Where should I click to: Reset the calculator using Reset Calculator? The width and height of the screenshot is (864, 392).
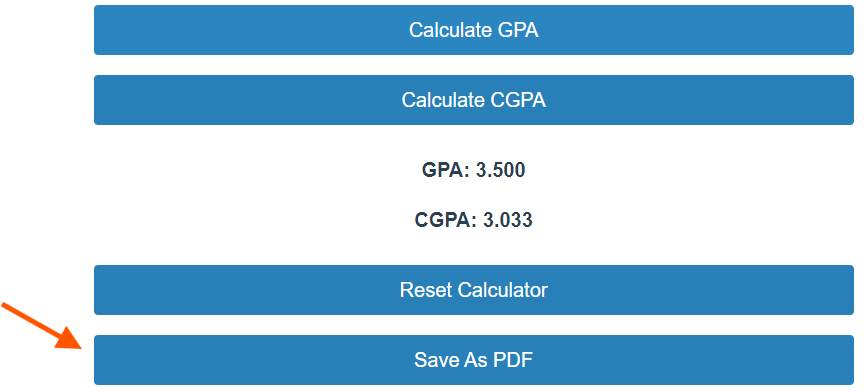[x=474, y=290]
